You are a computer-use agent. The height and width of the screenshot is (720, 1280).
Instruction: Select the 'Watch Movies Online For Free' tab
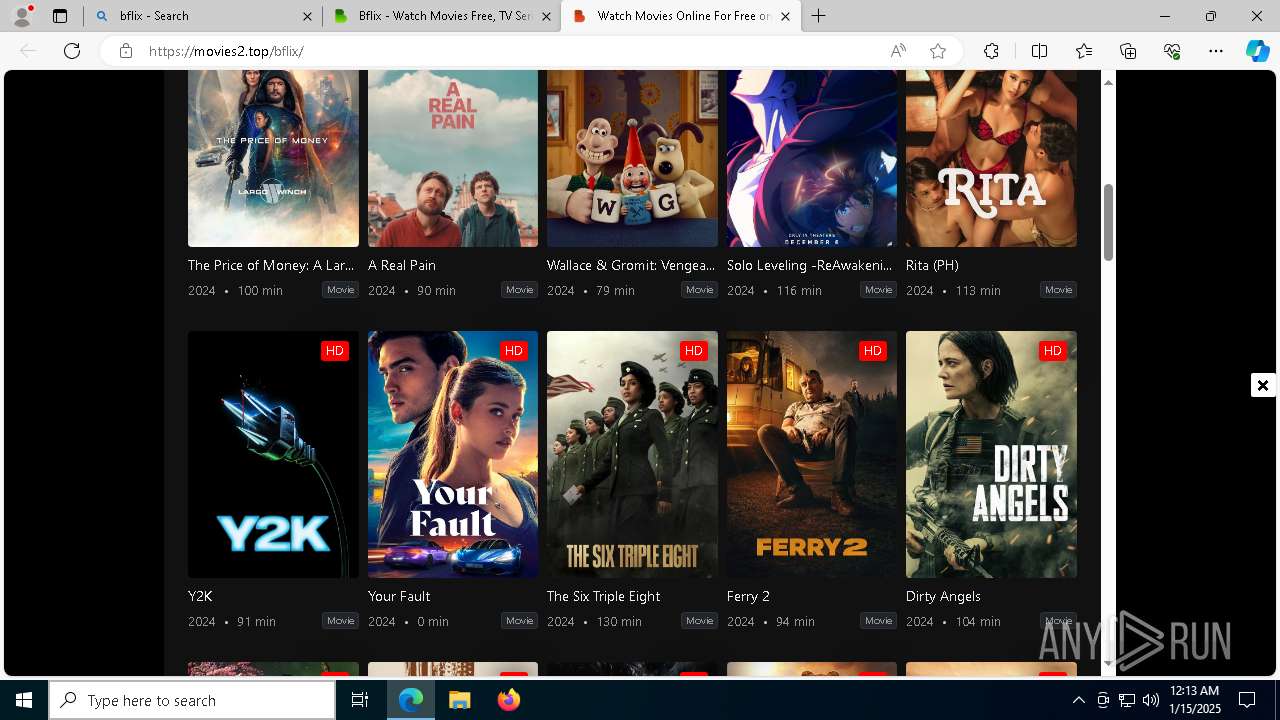[x=681, y=16]
